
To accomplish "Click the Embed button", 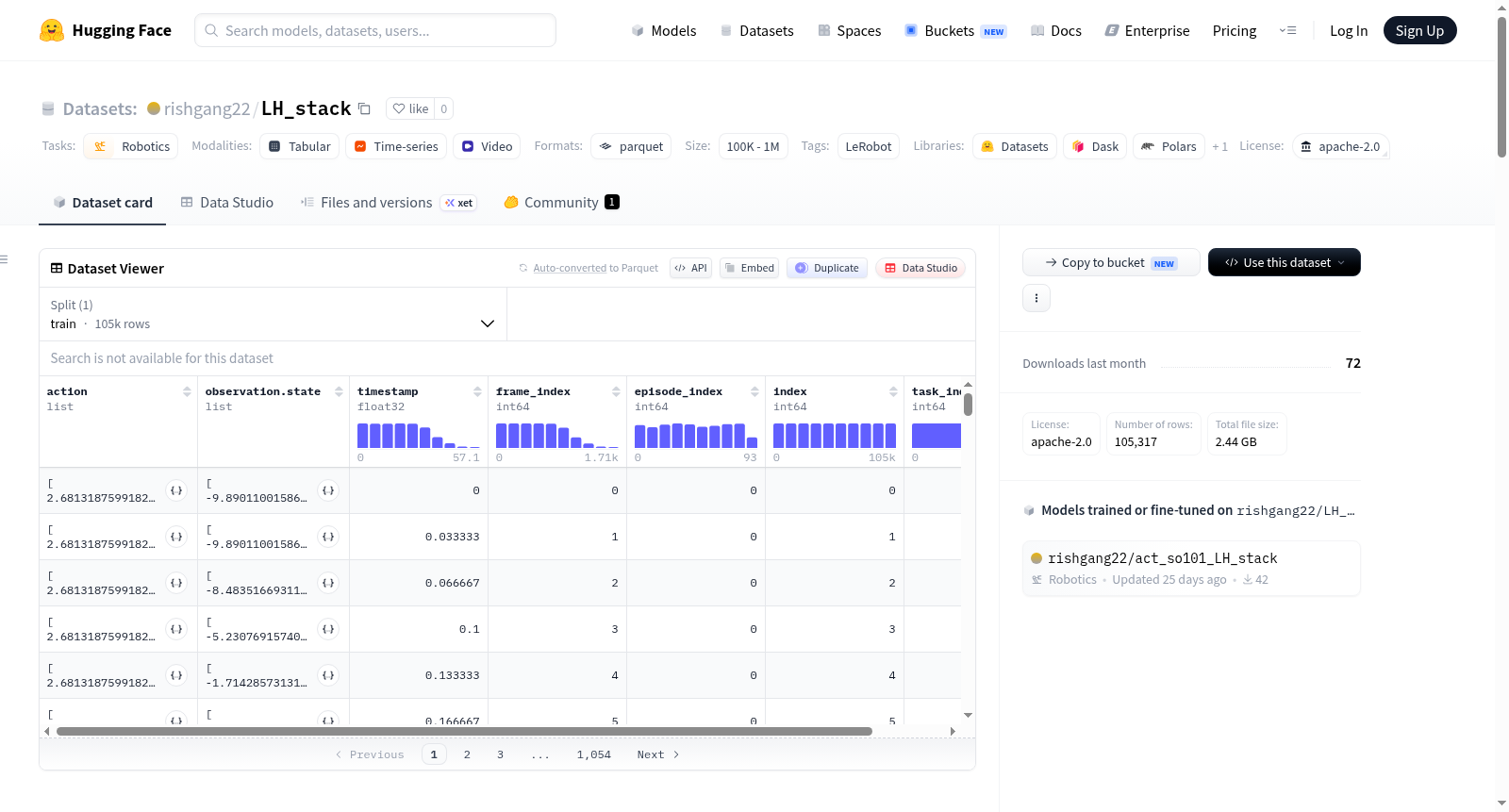I will point(750,268).
